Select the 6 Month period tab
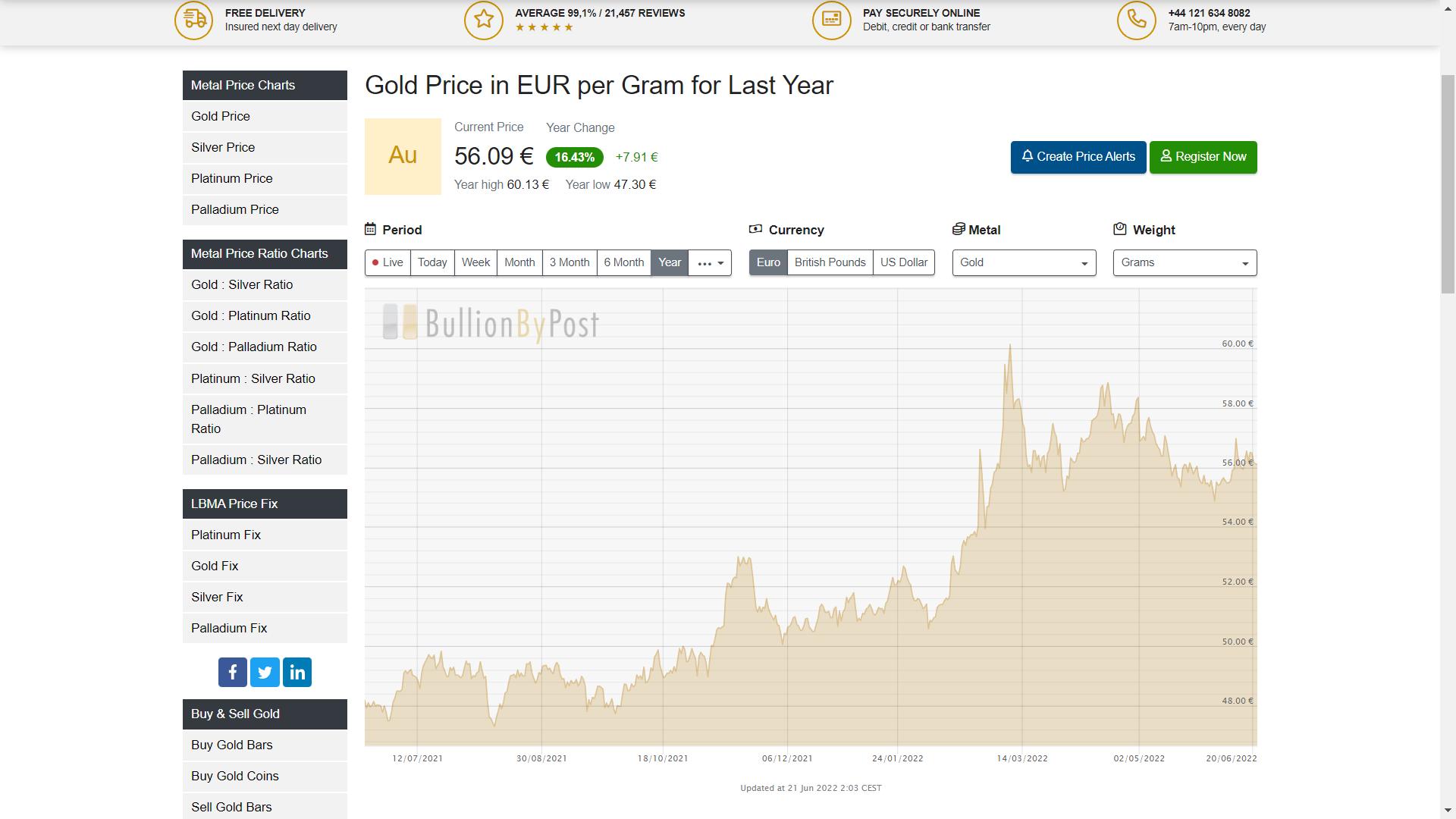The width and height of the screenshot is (1456, 819). pyautogui.click(x=623, y=262)
